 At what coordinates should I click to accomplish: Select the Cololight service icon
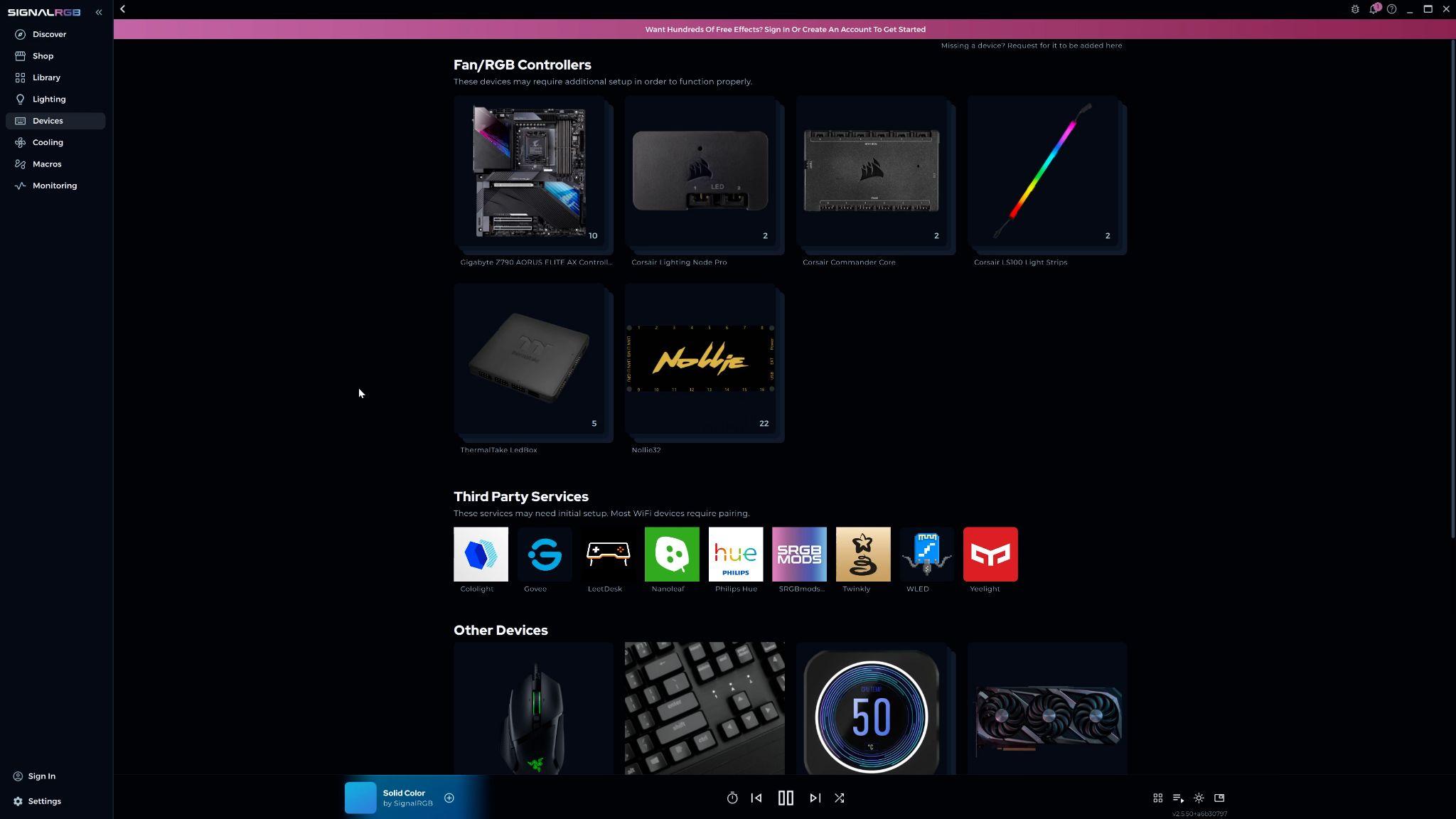click(481, 554)
